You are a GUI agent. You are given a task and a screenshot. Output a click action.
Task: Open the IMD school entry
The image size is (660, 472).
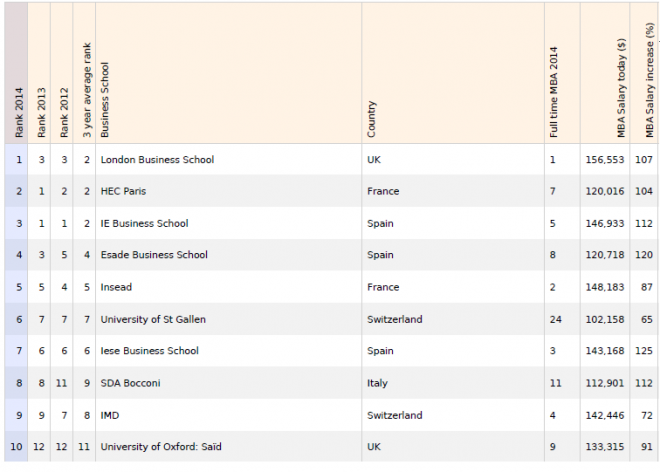point(110,415)
